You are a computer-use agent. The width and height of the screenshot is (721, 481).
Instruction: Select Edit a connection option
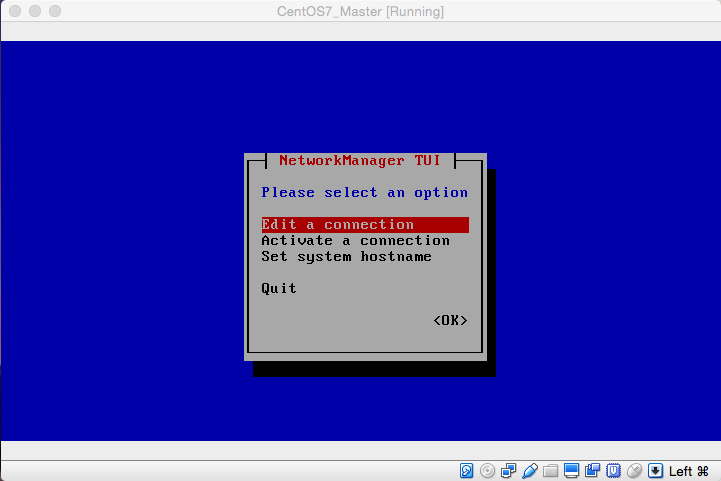pyautogui.click(x=365, y=224)
